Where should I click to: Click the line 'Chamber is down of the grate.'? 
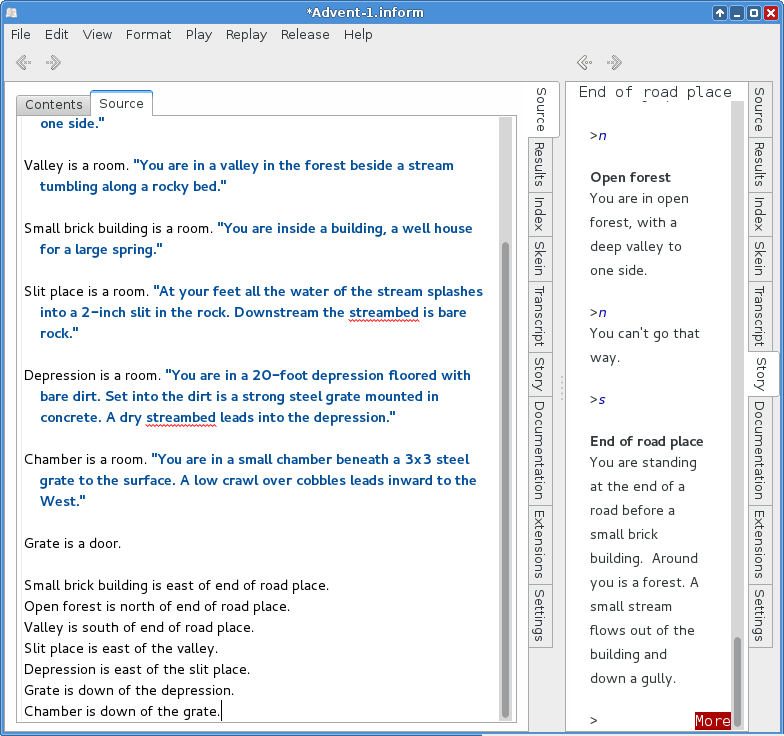coord(122,712)
